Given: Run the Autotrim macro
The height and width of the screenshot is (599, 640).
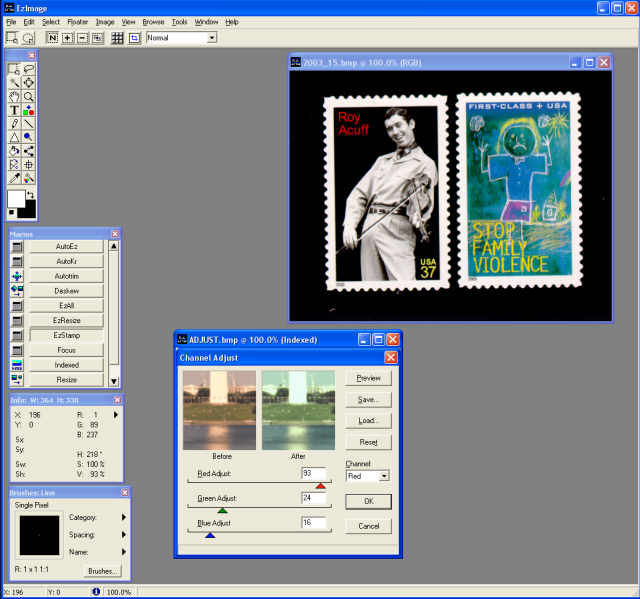Looking at the screenshot, I should (67, 276).
